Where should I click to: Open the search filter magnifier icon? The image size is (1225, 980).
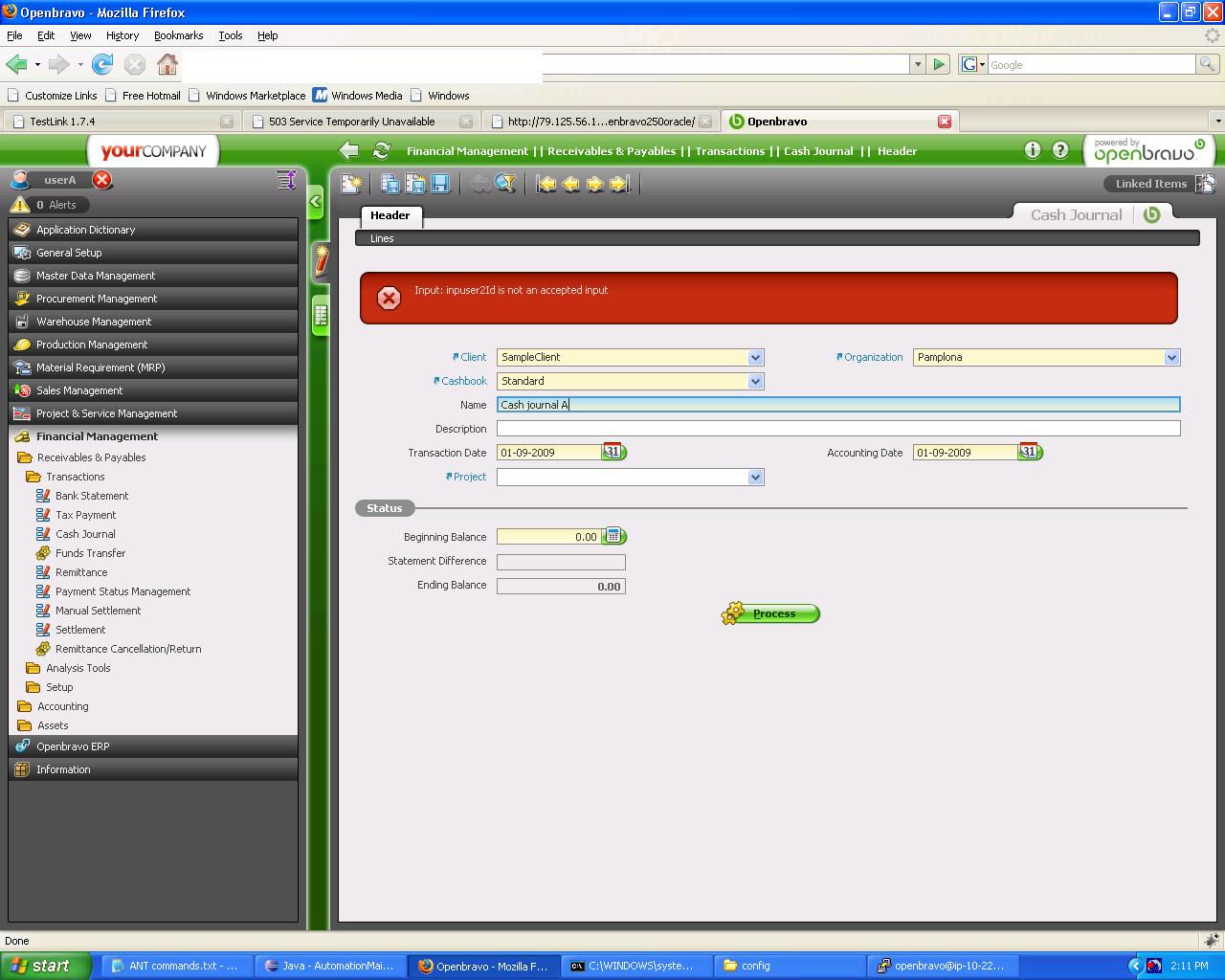pos(506,184)
